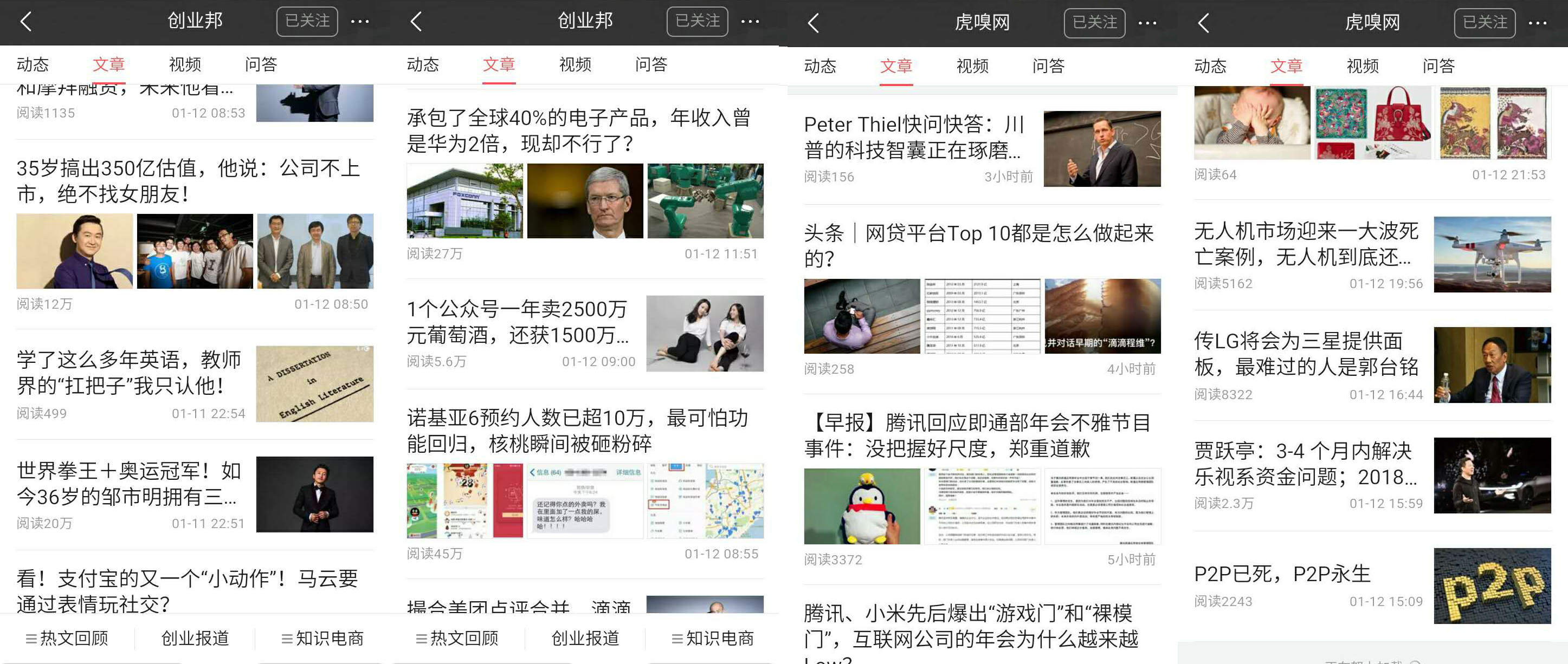Open more options in first 虎嗅网 panel
The height and width of the screenshot is (664, 1568).
click(x=1147, y=23)
